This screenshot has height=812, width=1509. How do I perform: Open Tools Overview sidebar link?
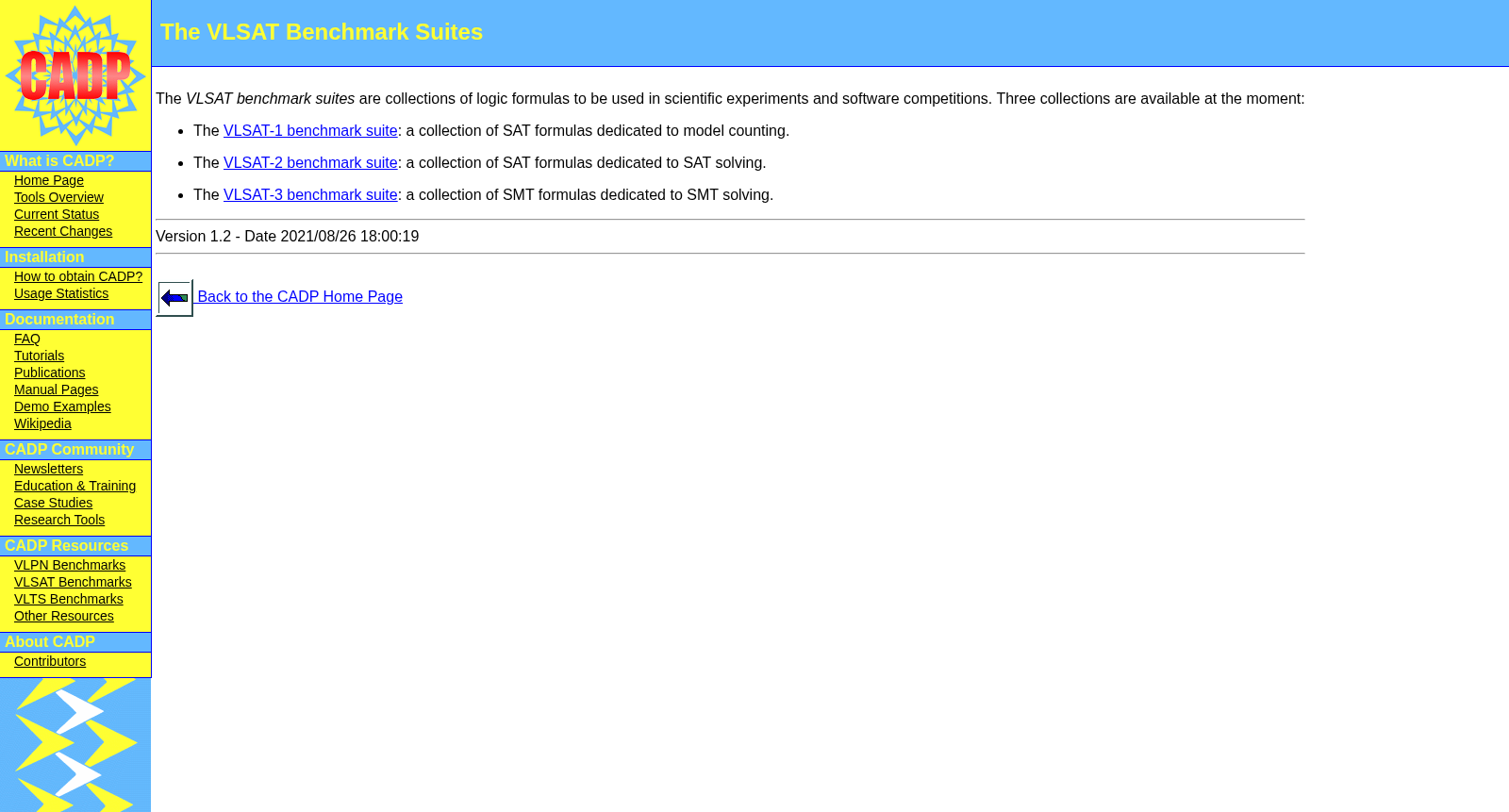pyautogui.click(x=58, y=197)
